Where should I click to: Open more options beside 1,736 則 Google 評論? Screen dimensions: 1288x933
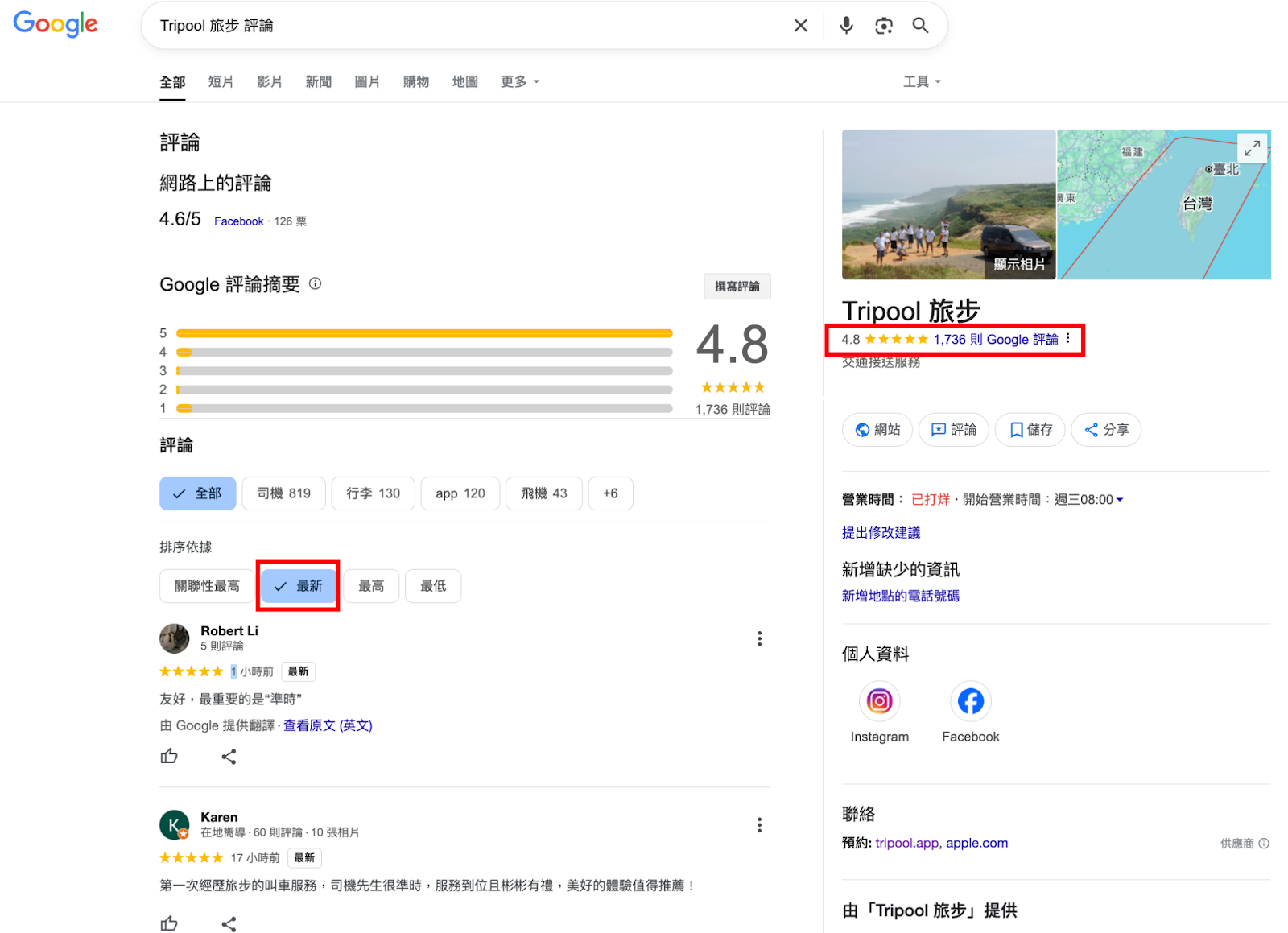[x=1068, y=339]
